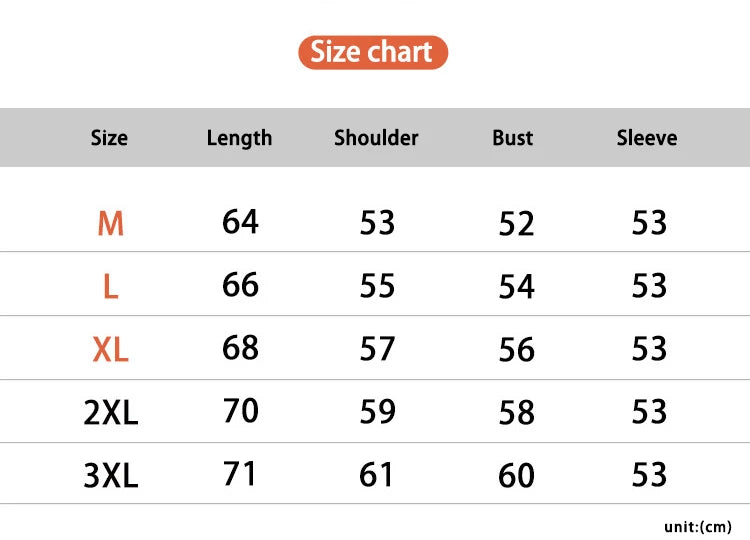This screenshot has width=750, height=540.
Task: Click length value 70 in 2XL row
Action: tap(241, 410)
